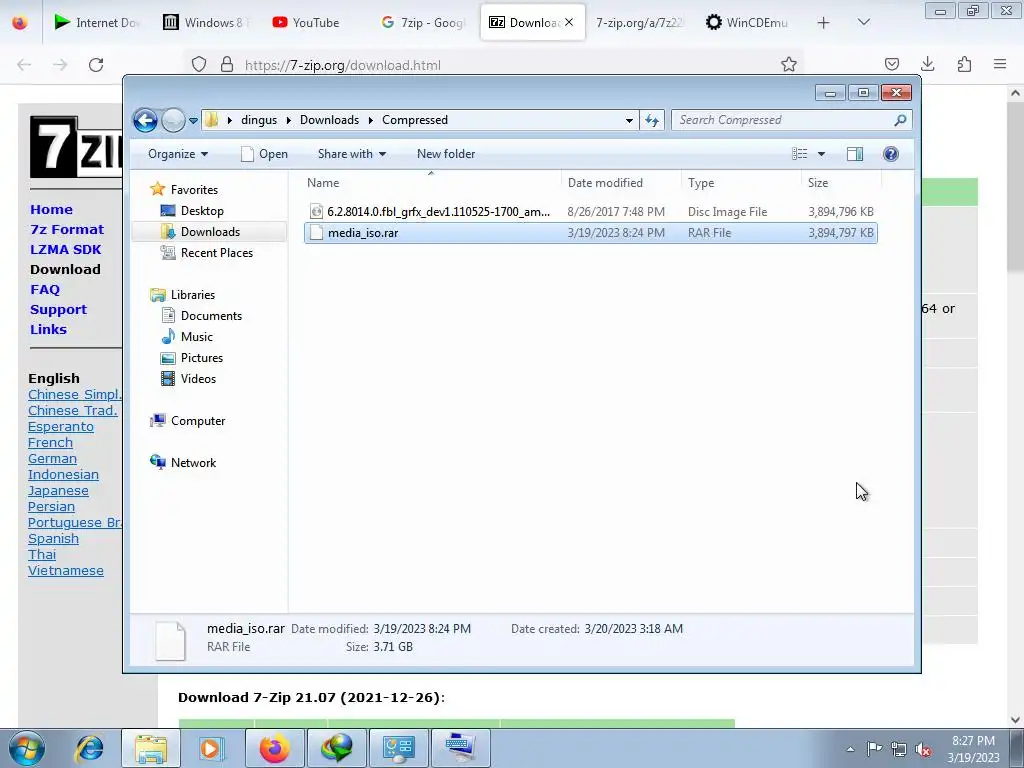
Task: Open the Organize menu
Action: pos(178,154)
